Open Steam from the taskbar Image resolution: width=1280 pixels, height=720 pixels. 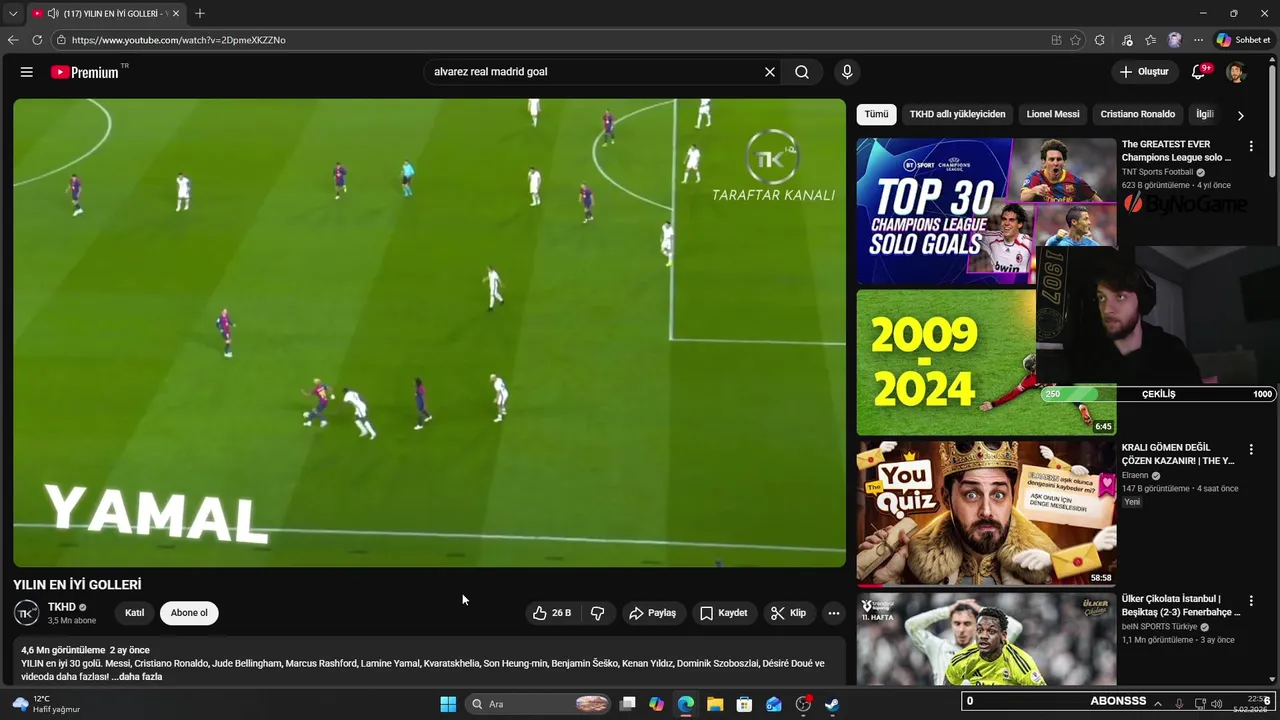pyautogui.click(x=832, y=704)
